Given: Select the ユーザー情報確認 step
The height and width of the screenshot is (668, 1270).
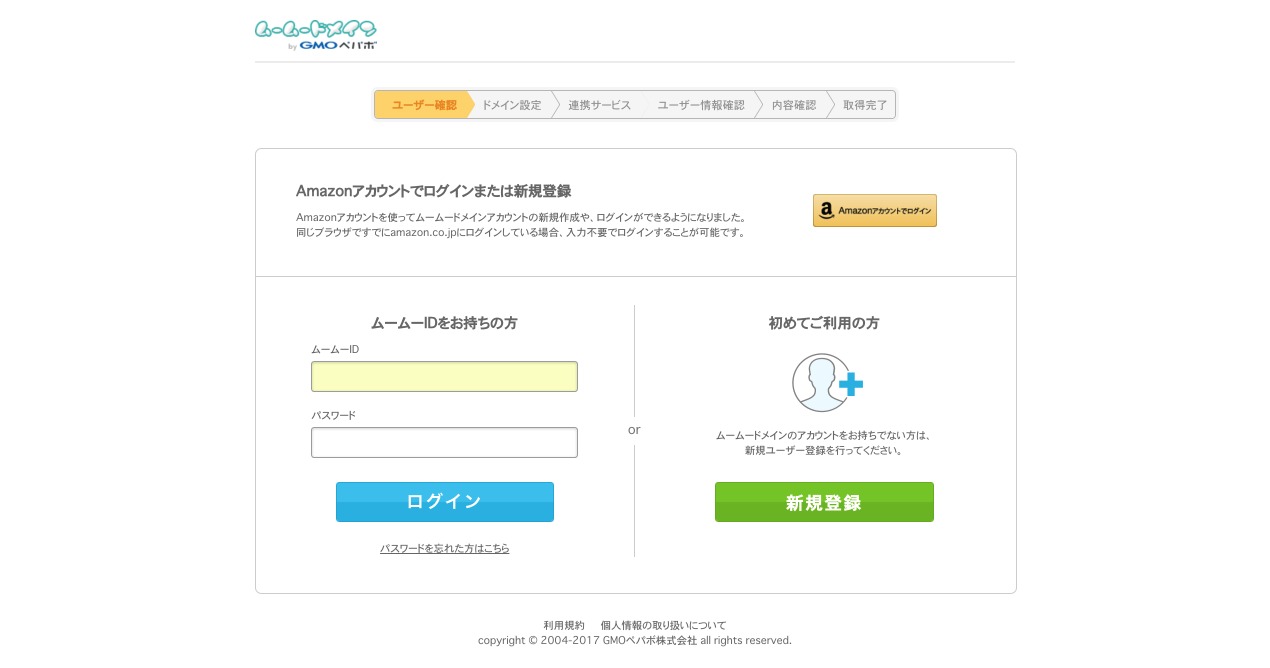Looking at the screenshot, I should pos(701,105).
